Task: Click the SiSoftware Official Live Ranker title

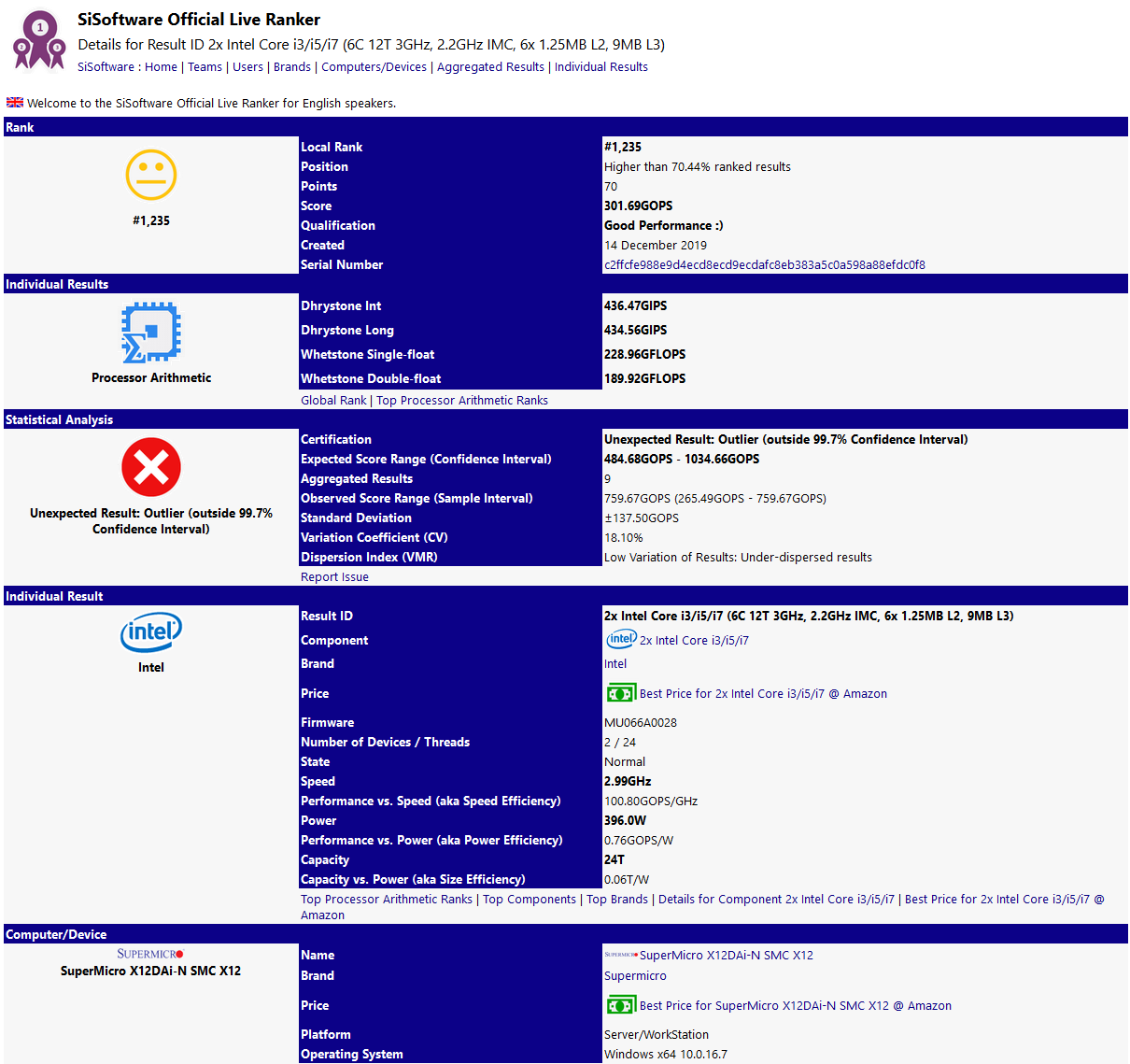Action: point(199,20)
